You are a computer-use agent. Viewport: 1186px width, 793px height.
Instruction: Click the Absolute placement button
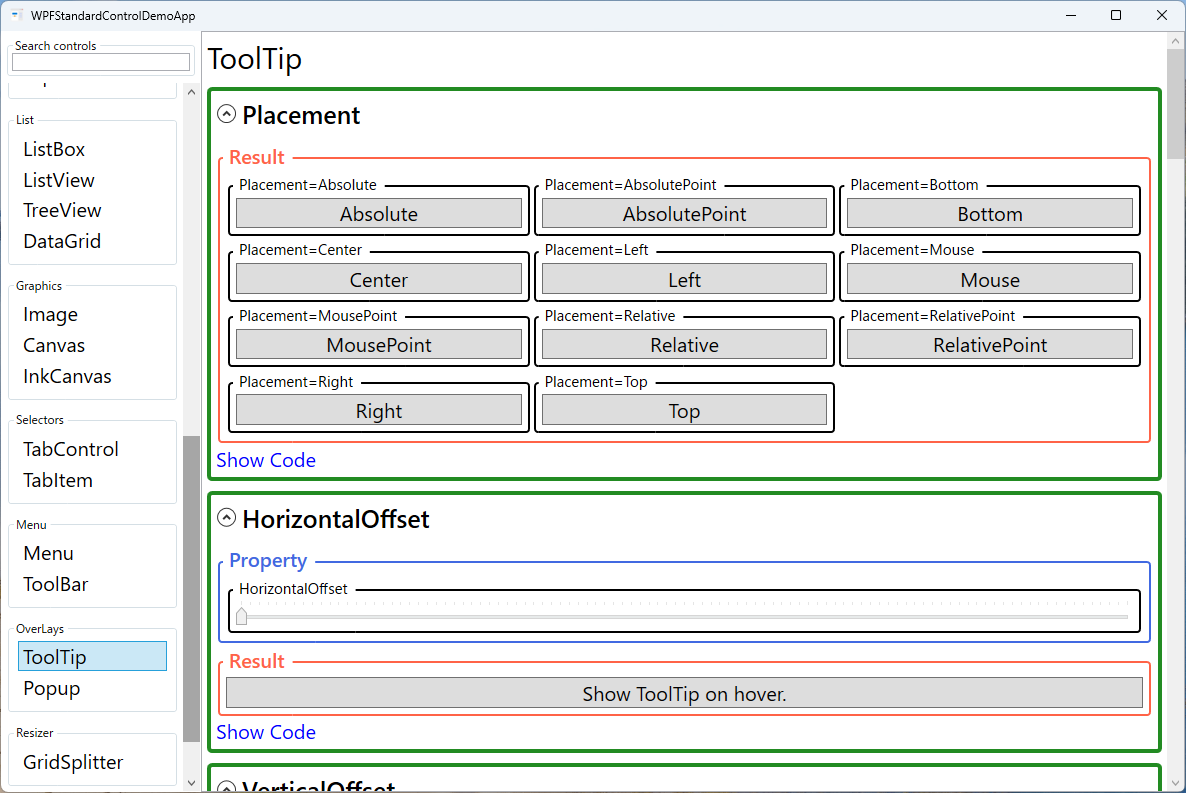379,213
